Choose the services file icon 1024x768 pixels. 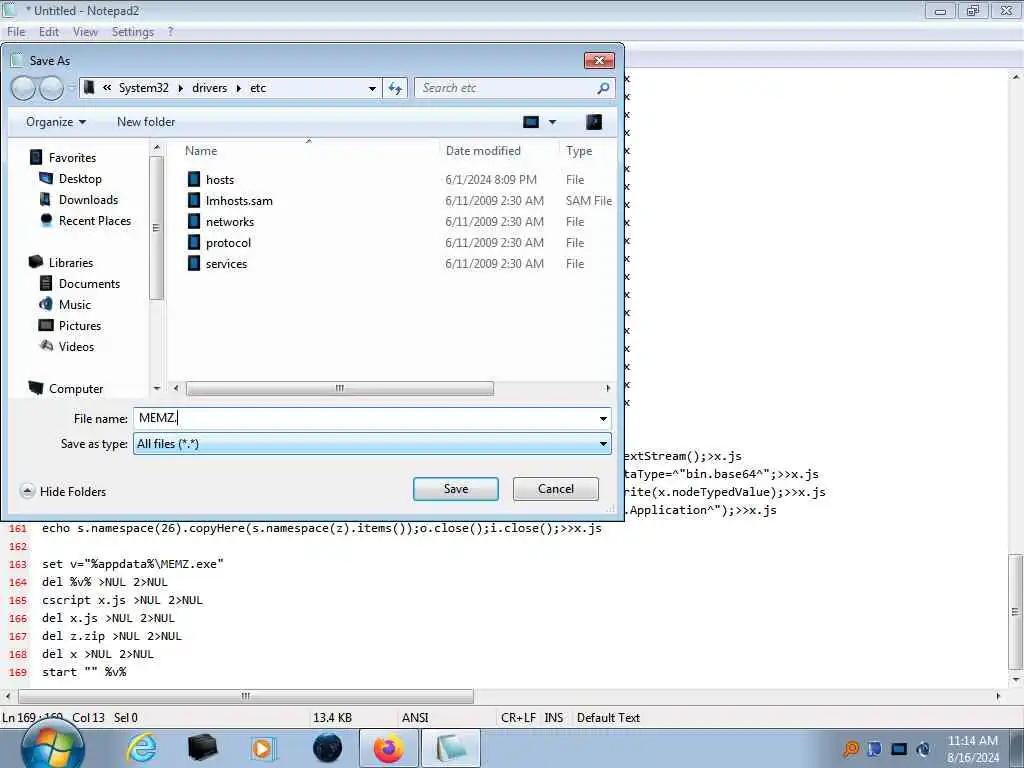(x=193, y=263)
